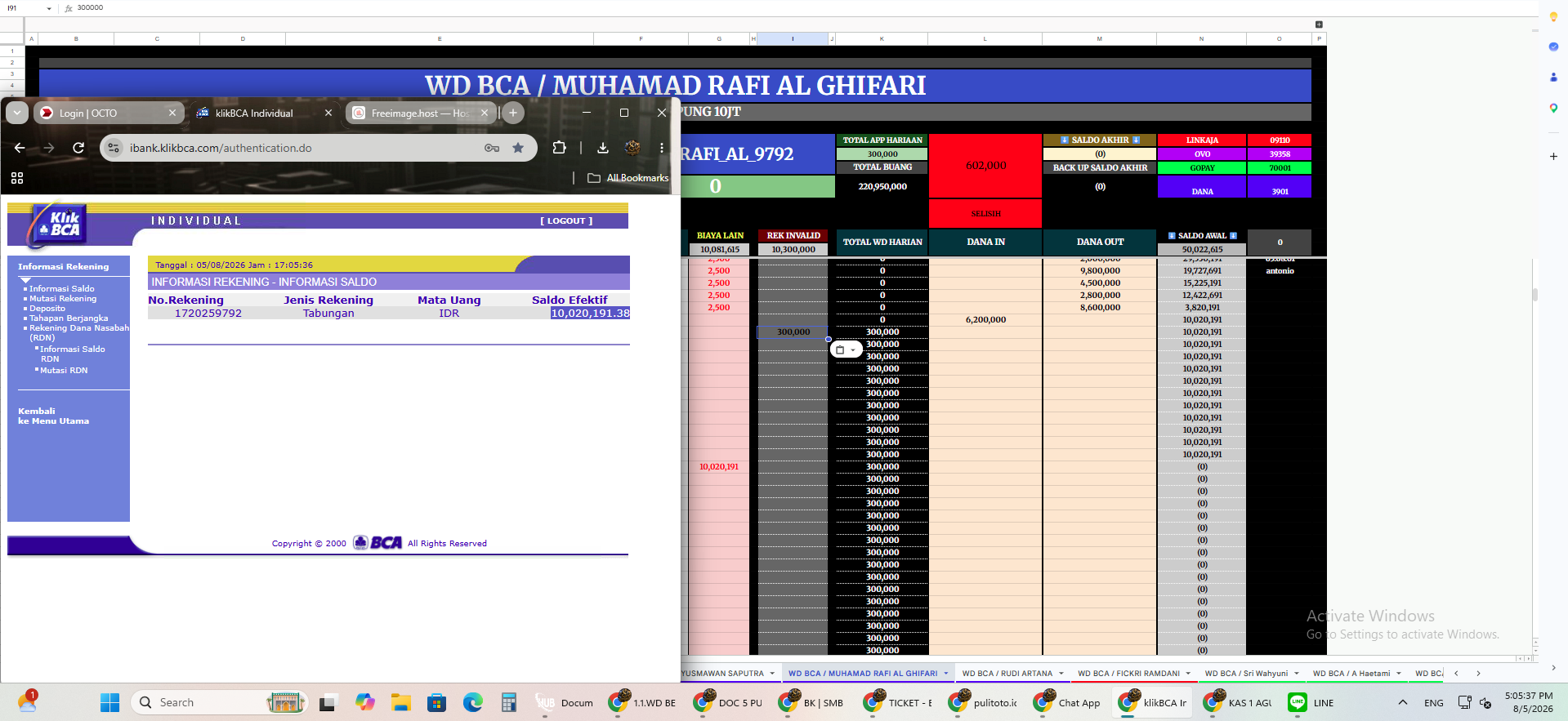
Task: Open the Deposito link
Action: point(47,308)
